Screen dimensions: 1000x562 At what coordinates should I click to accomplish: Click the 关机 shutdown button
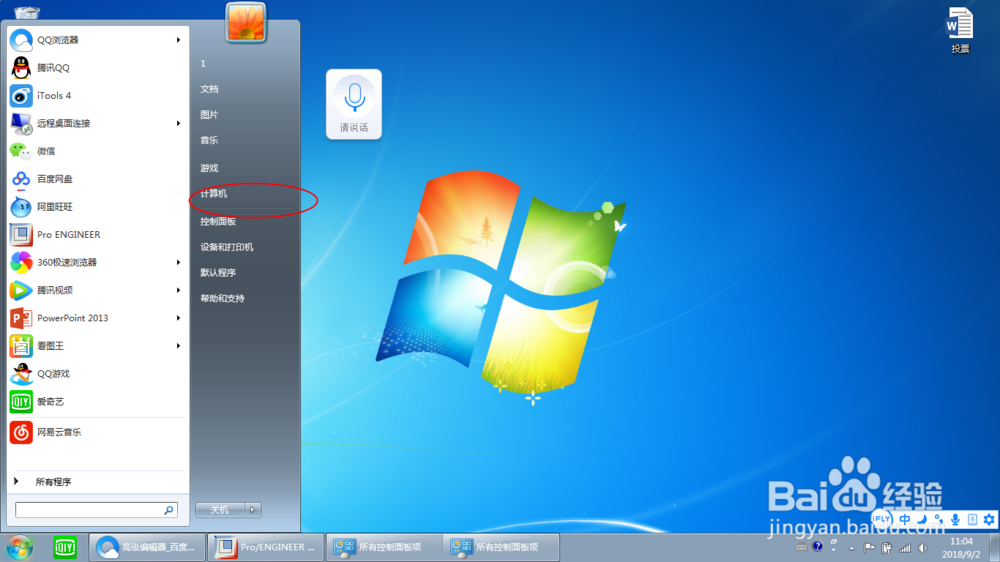click(220, 510)
